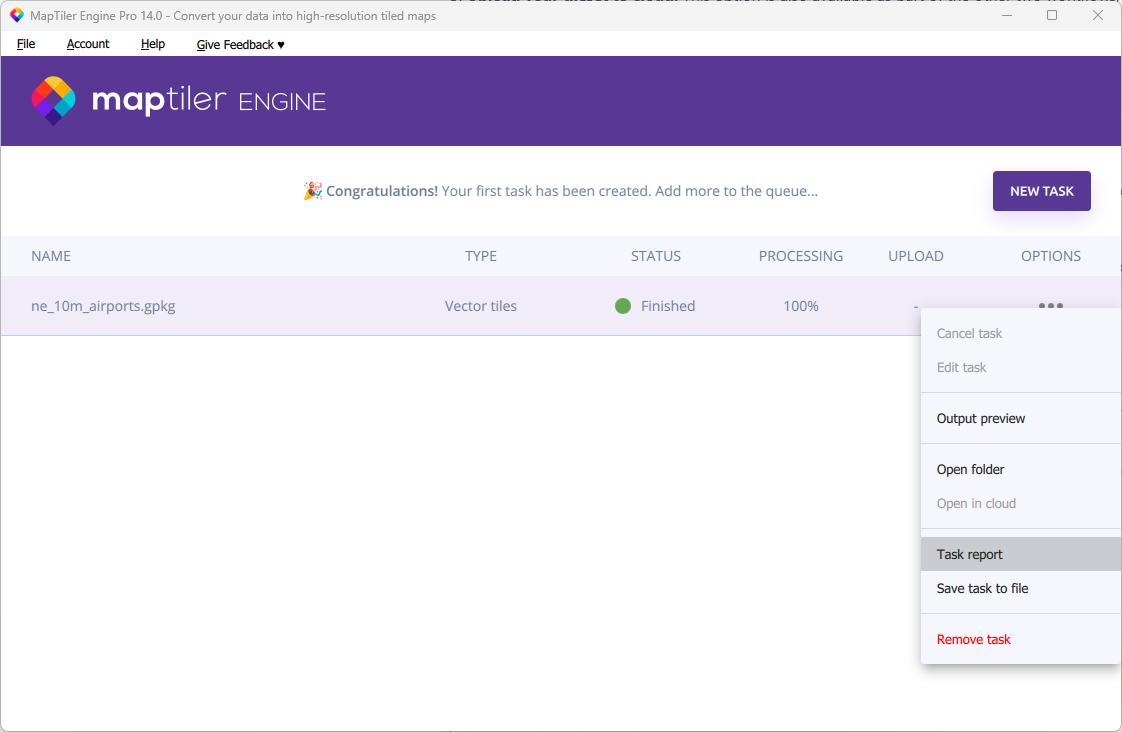Choose Output preview from the context menu
This screenshot has height=732, width=1122.
coord(981,418)
